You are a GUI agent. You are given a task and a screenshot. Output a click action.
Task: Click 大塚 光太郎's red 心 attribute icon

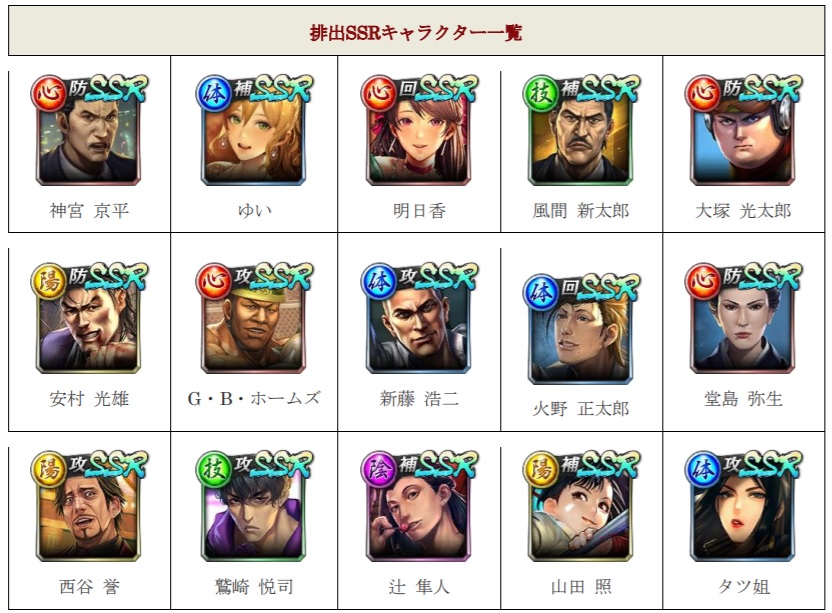(x=703, y=93)
